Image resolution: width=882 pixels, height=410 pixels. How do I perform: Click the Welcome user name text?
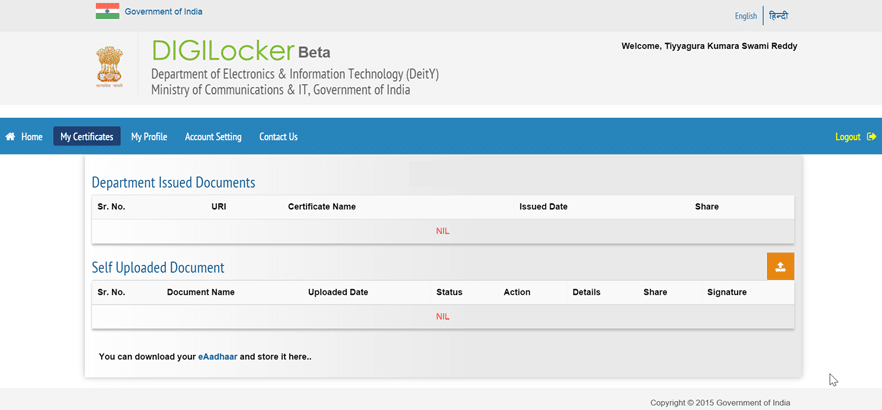pos(709,46)
